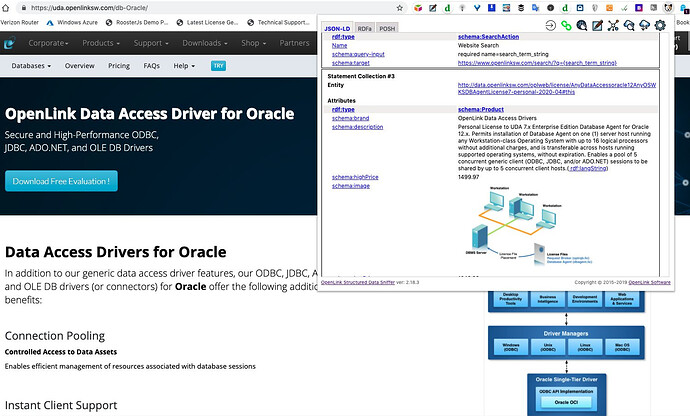Go to the FAQs section

[151, 66]
